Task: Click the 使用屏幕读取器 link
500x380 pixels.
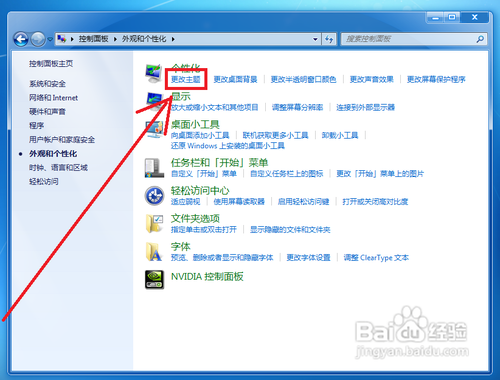Action: pyautogui.click(x=239, y=202)
